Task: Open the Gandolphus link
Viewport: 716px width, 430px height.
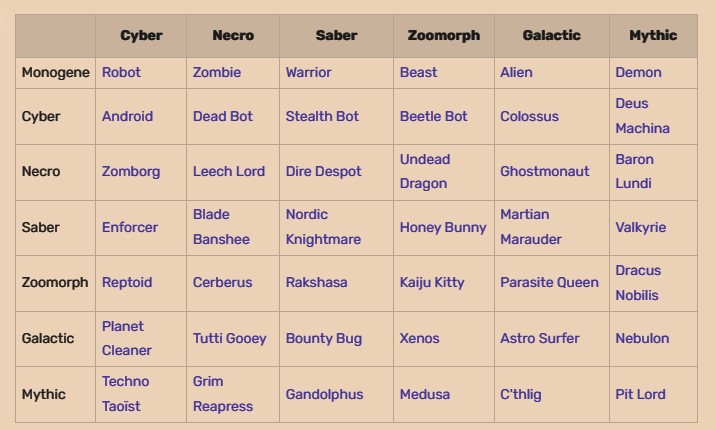Action: [324, 394]
